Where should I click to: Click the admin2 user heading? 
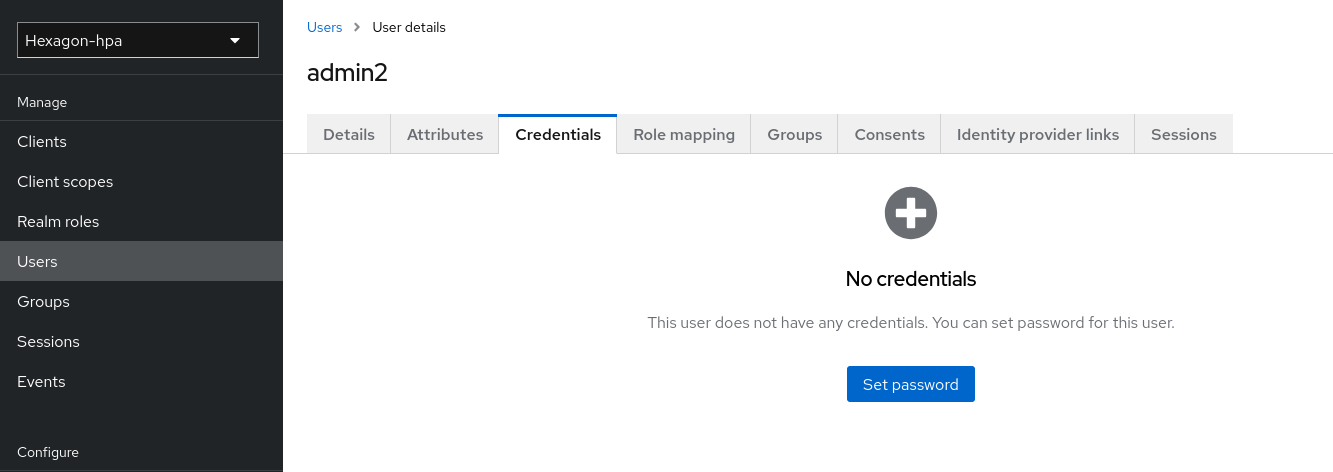coord(347,73)
